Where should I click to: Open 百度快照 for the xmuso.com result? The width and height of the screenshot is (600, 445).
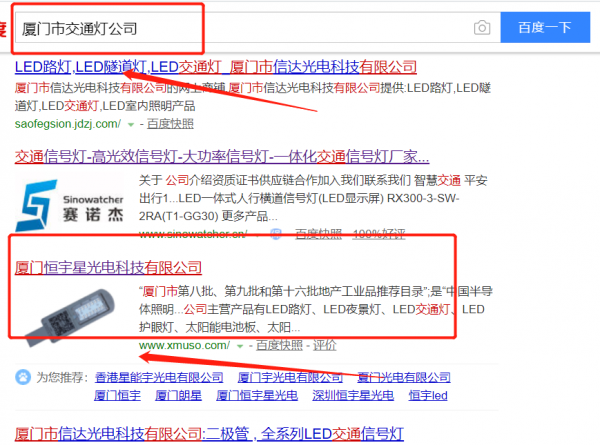277,345
